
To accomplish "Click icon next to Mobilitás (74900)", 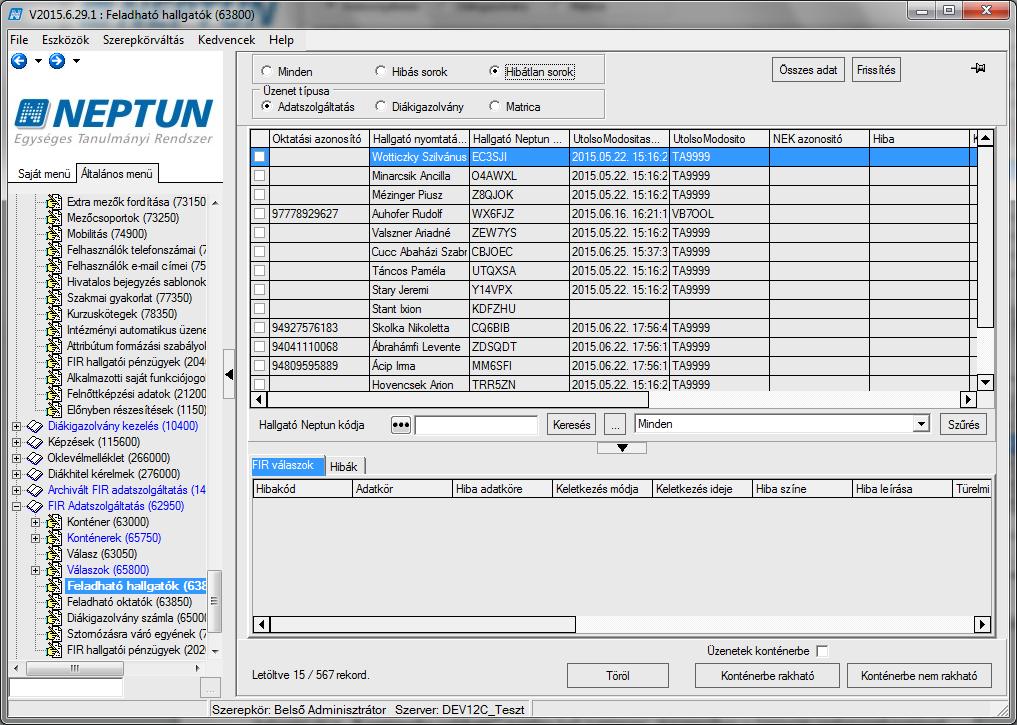I will coord(54,234).
